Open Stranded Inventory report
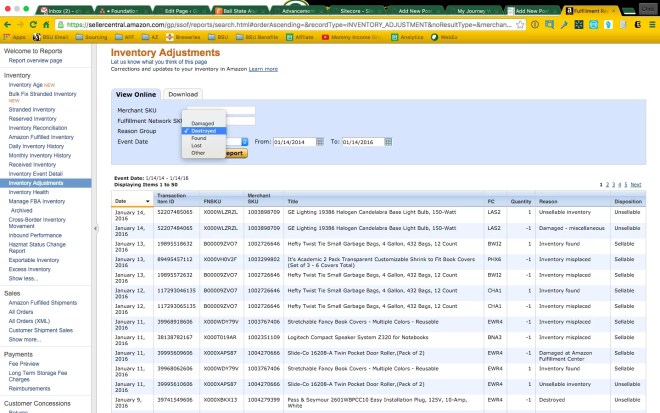This screenshot has height=413, width=660. pos(32,109)
